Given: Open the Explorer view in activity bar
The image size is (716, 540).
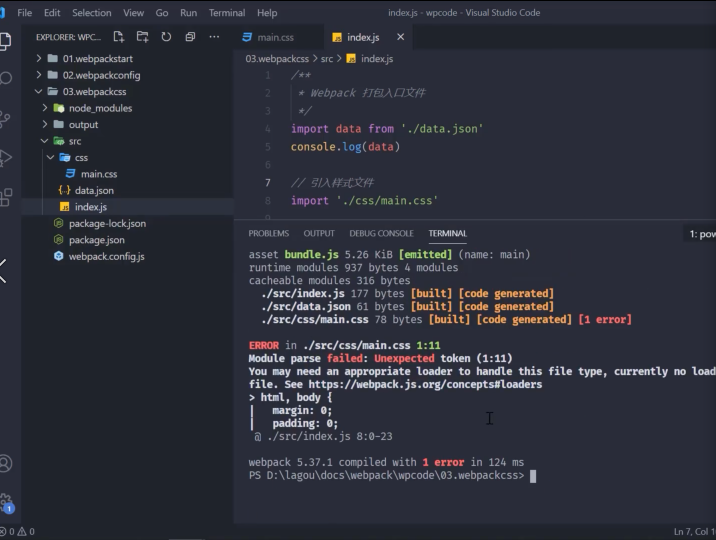Looking at the screenshot, I should [x=5, y=41].
